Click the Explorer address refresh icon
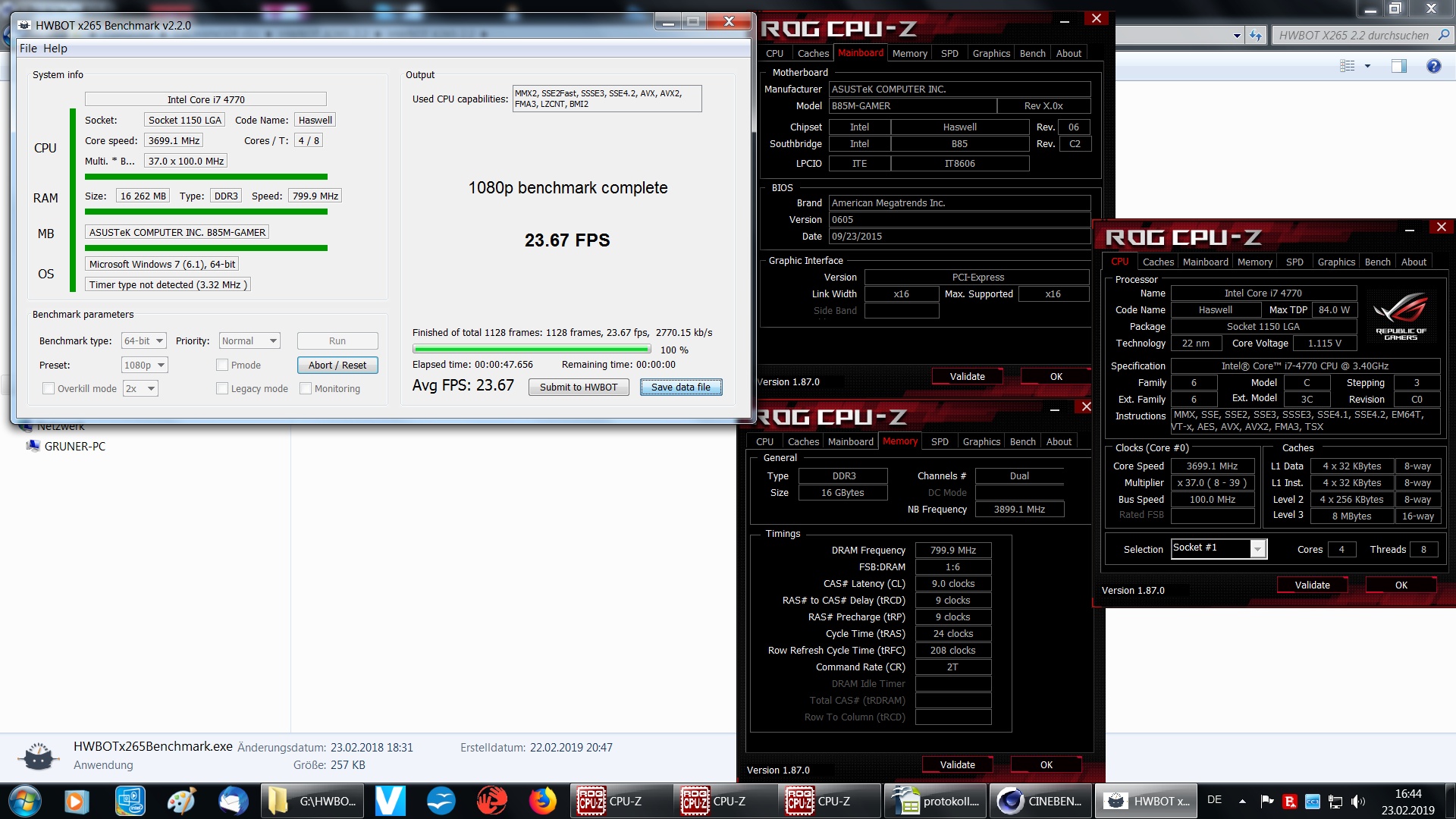Image resolution: width=1456 pixels, height=819 pixels. point(1256,35)
